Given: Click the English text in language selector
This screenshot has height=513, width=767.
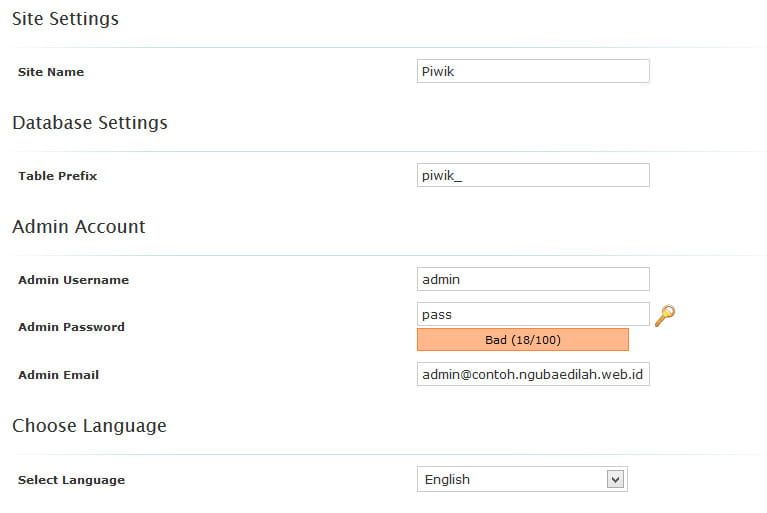Looking at the screenshot, I should click(x=447, y=480).
